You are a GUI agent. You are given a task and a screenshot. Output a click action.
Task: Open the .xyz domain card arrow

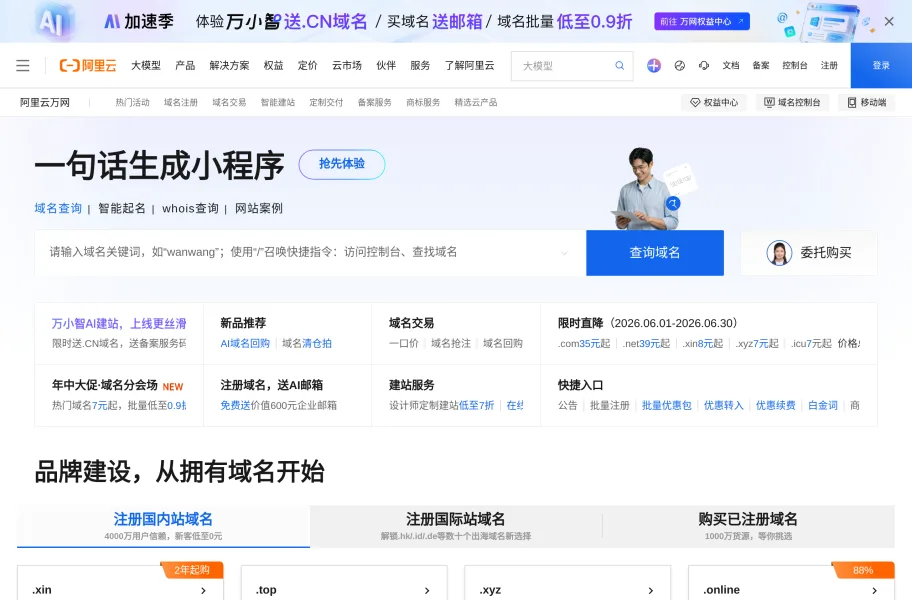[650, 591]
